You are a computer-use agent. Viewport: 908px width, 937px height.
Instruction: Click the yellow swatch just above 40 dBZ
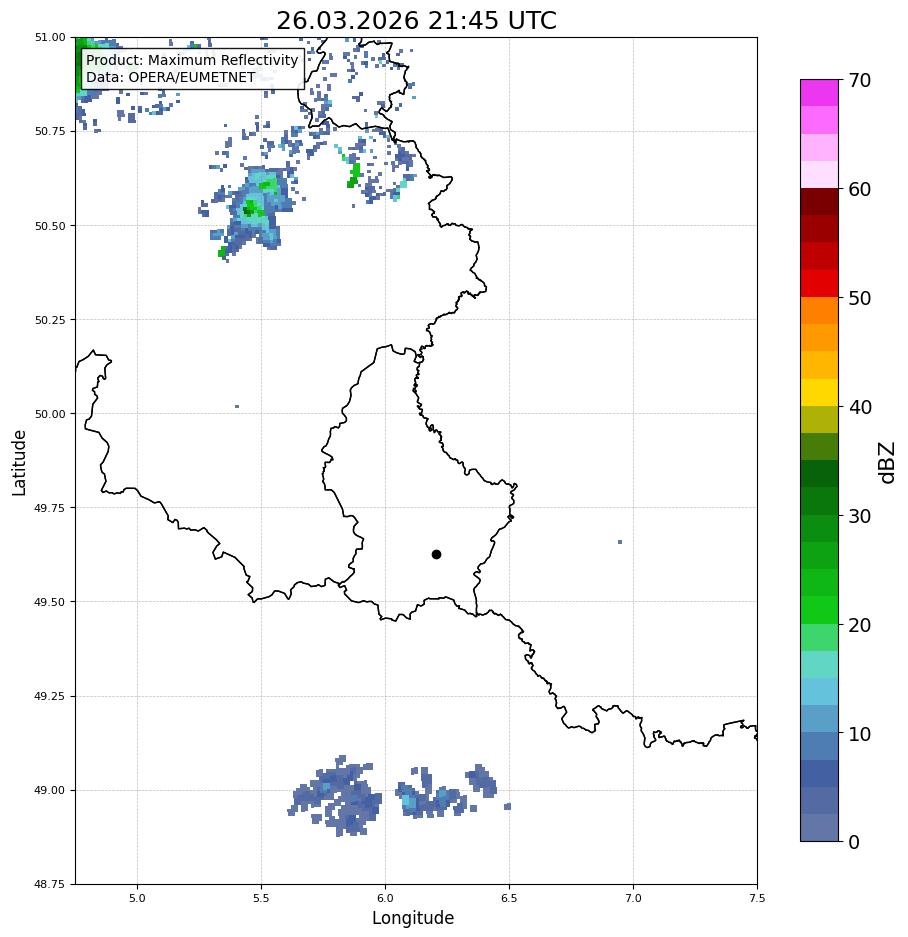tap(820, 393)
